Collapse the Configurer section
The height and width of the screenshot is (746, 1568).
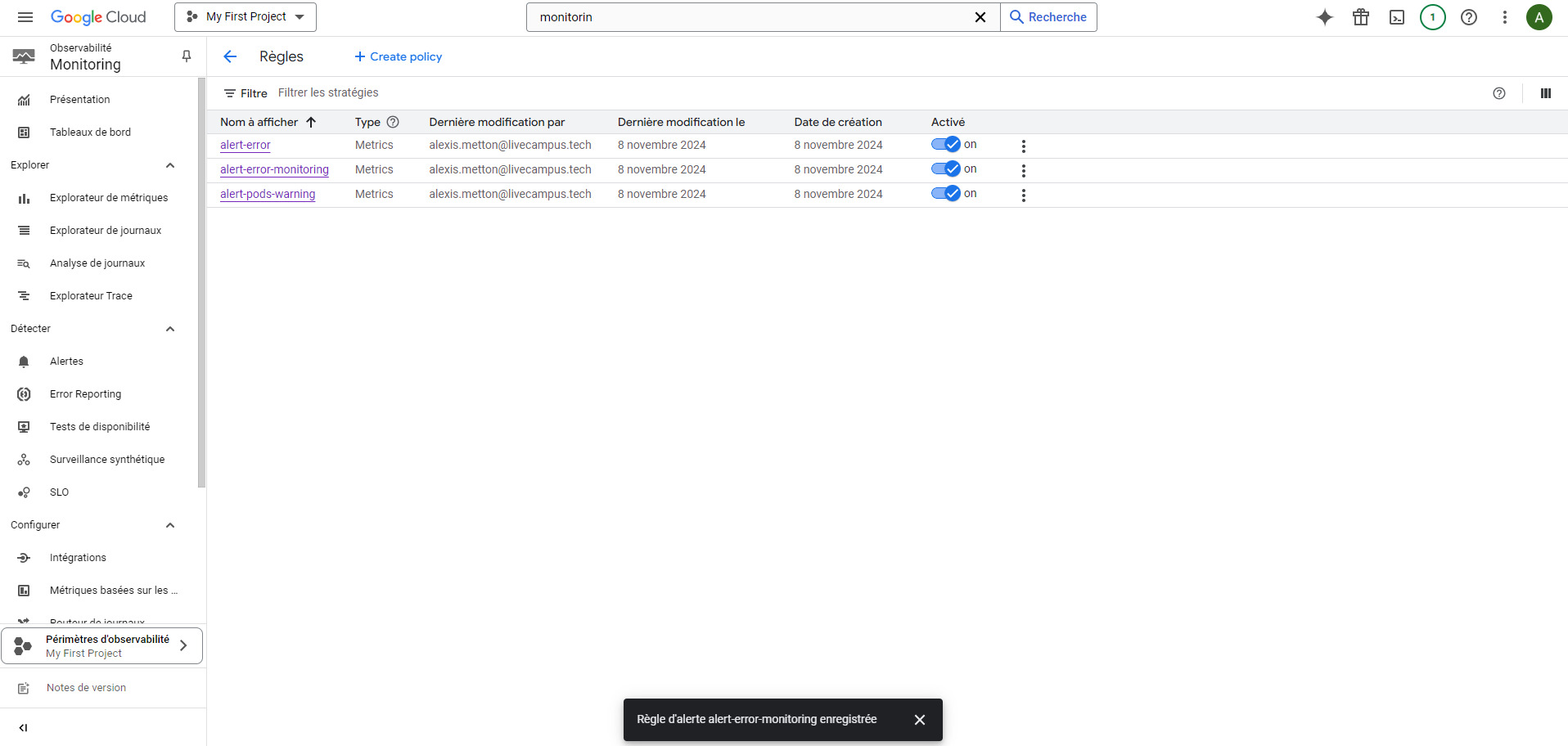point(170,524)
